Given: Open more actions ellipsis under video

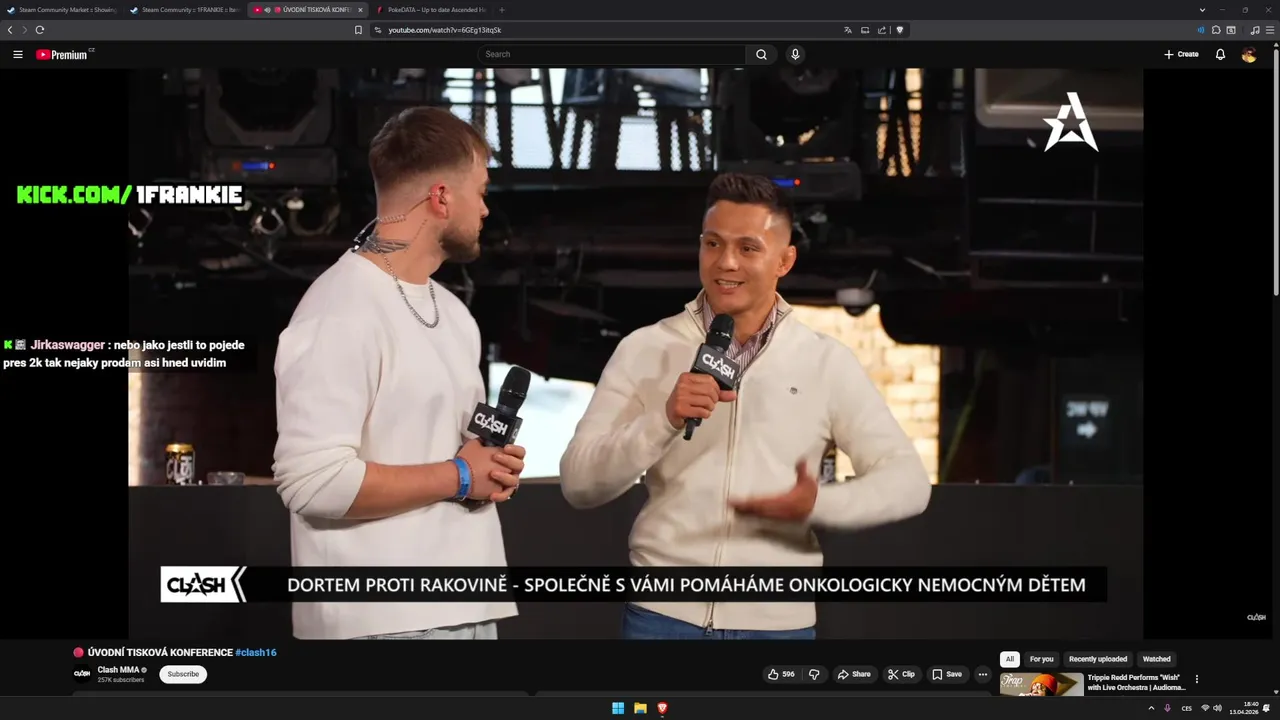Looking at the screenshot, I should click(x=982, y=674).
